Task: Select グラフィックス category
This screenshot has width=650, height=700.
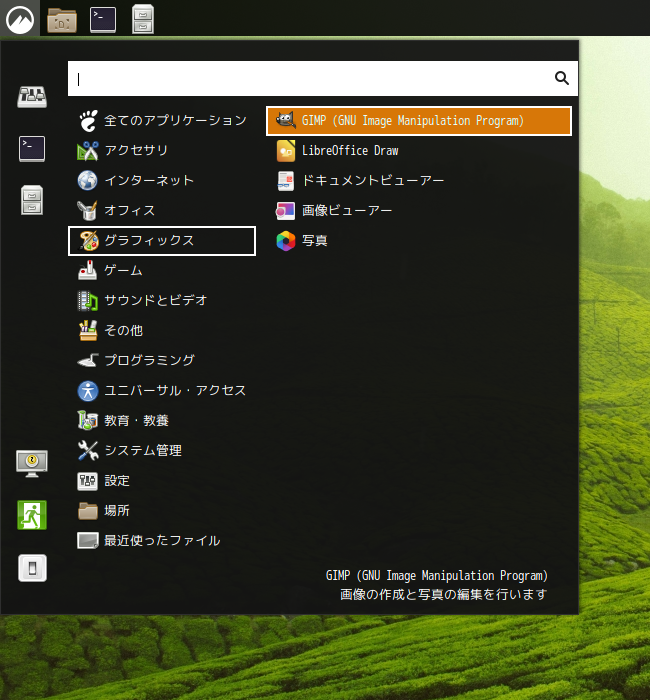Action: 162,241
